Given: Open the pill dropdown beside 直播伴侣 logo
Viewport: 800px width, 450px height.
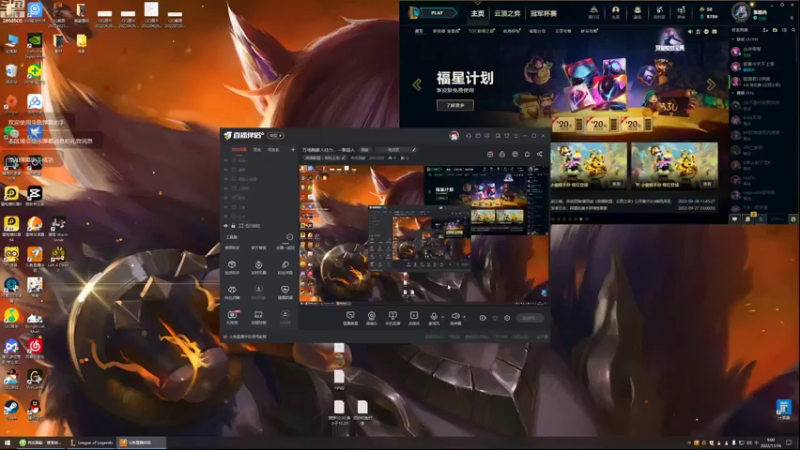Looking at the screenshot, I should 276,135.
